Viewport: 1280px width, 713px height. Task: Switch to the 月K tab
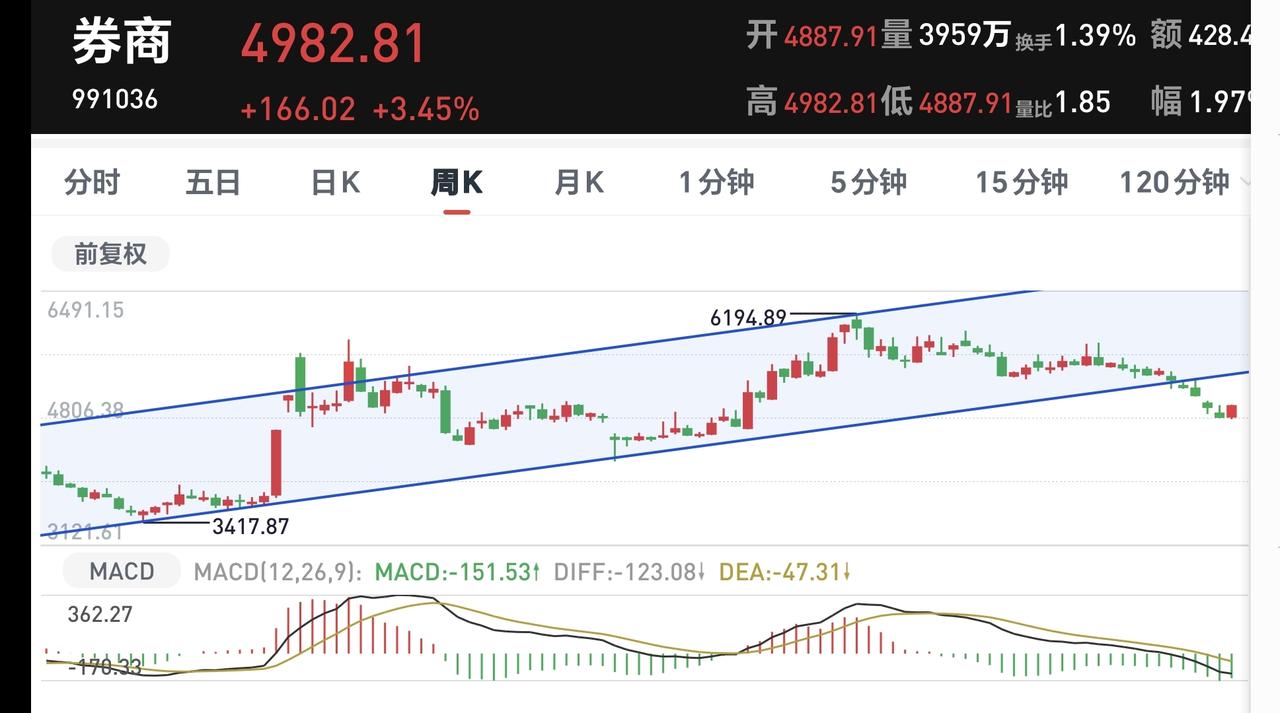click(579, 182)
